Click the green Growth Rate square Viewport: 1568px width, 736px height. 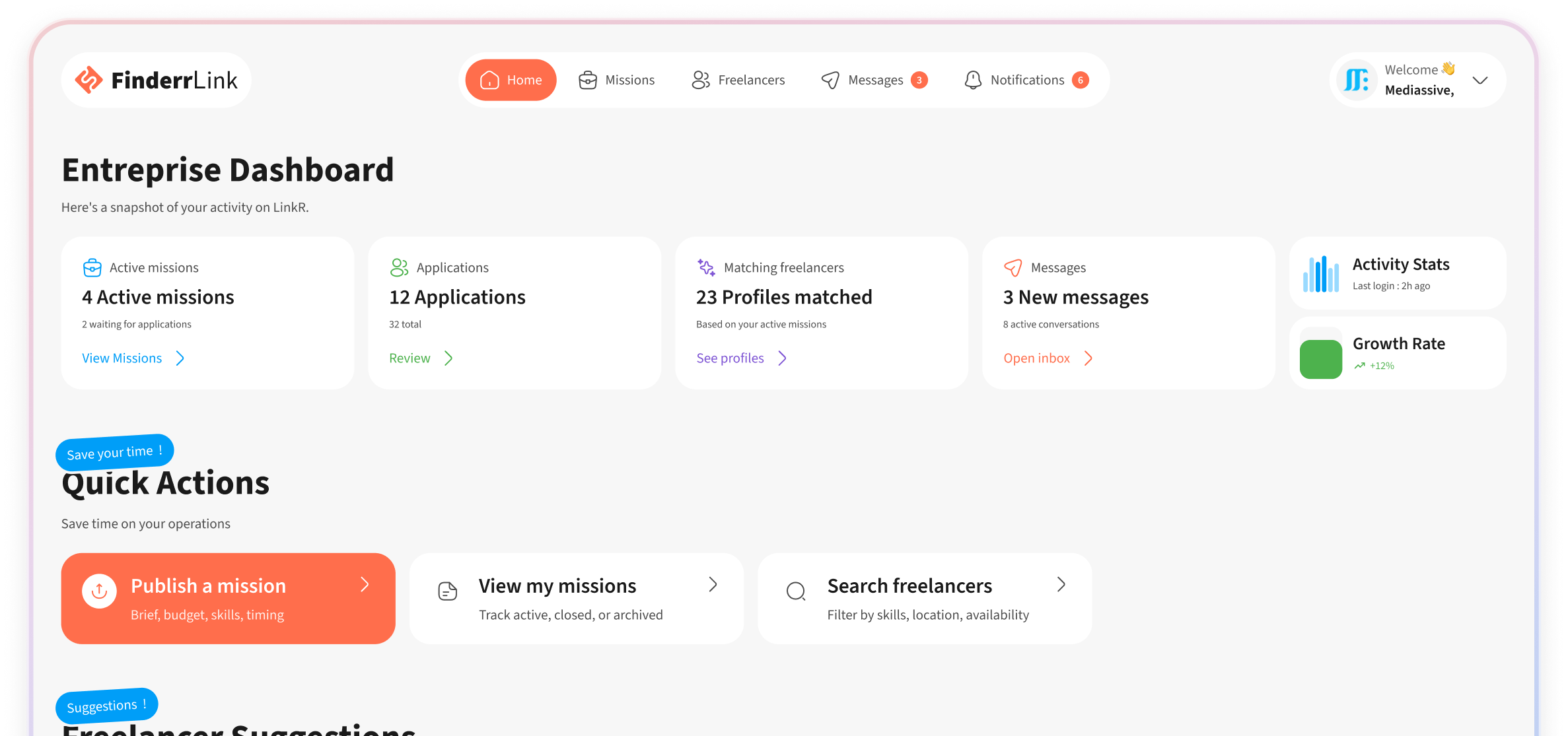click(1321, 359)
